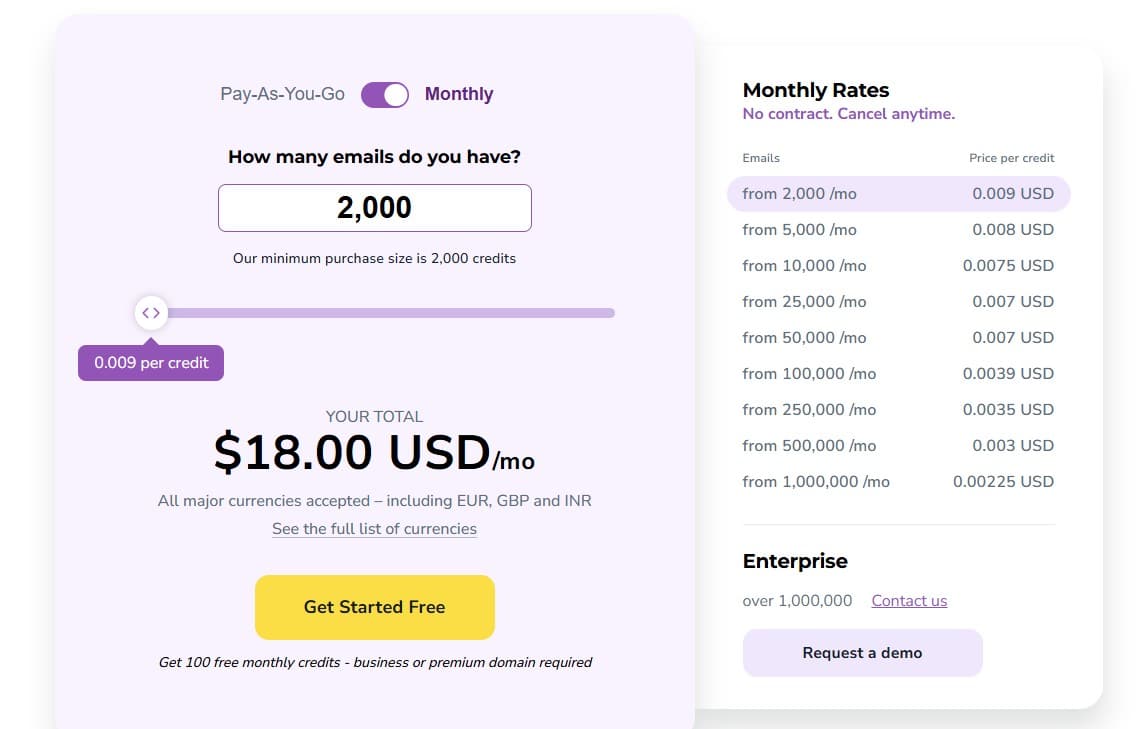Click the email count input field
Screen dimensions: 1147x729
click(x=374, y=207)
